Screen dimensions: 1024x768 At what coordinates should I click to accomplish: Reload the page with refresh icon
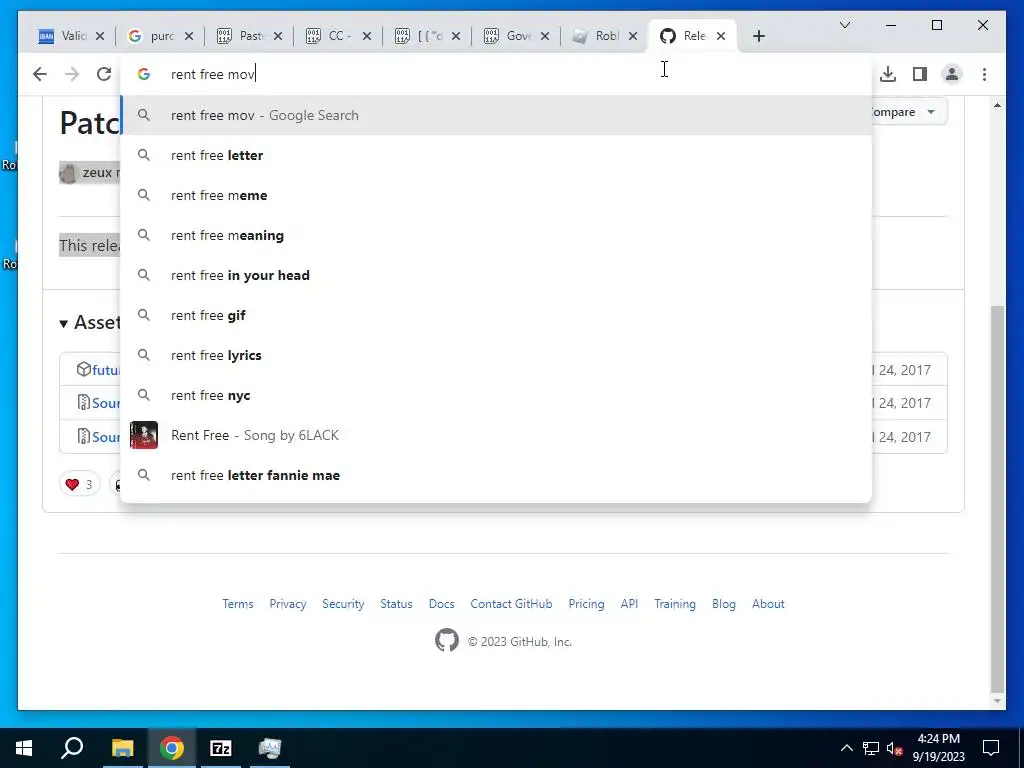pos(104,74)
